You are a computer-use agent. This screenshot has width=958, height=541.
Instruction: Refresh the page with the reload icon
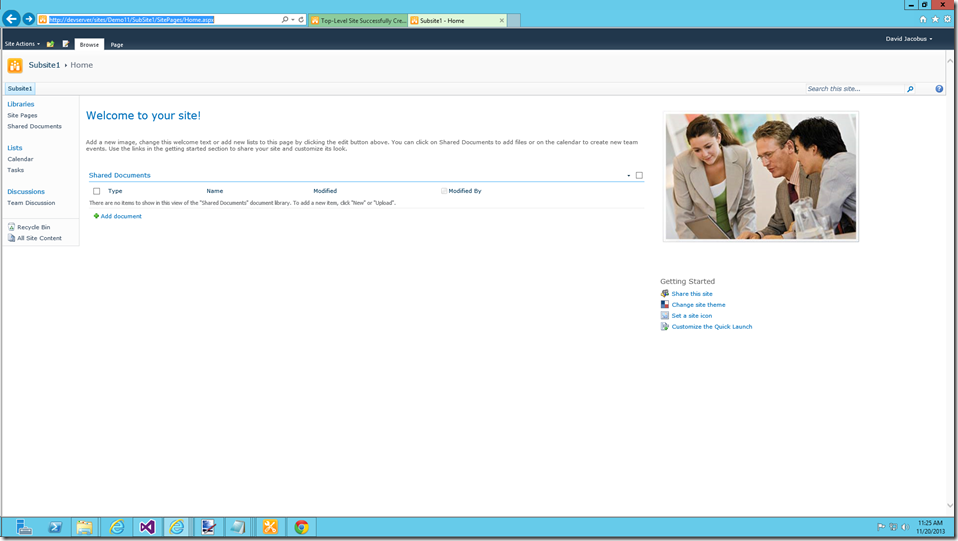(x=301, y=20)
